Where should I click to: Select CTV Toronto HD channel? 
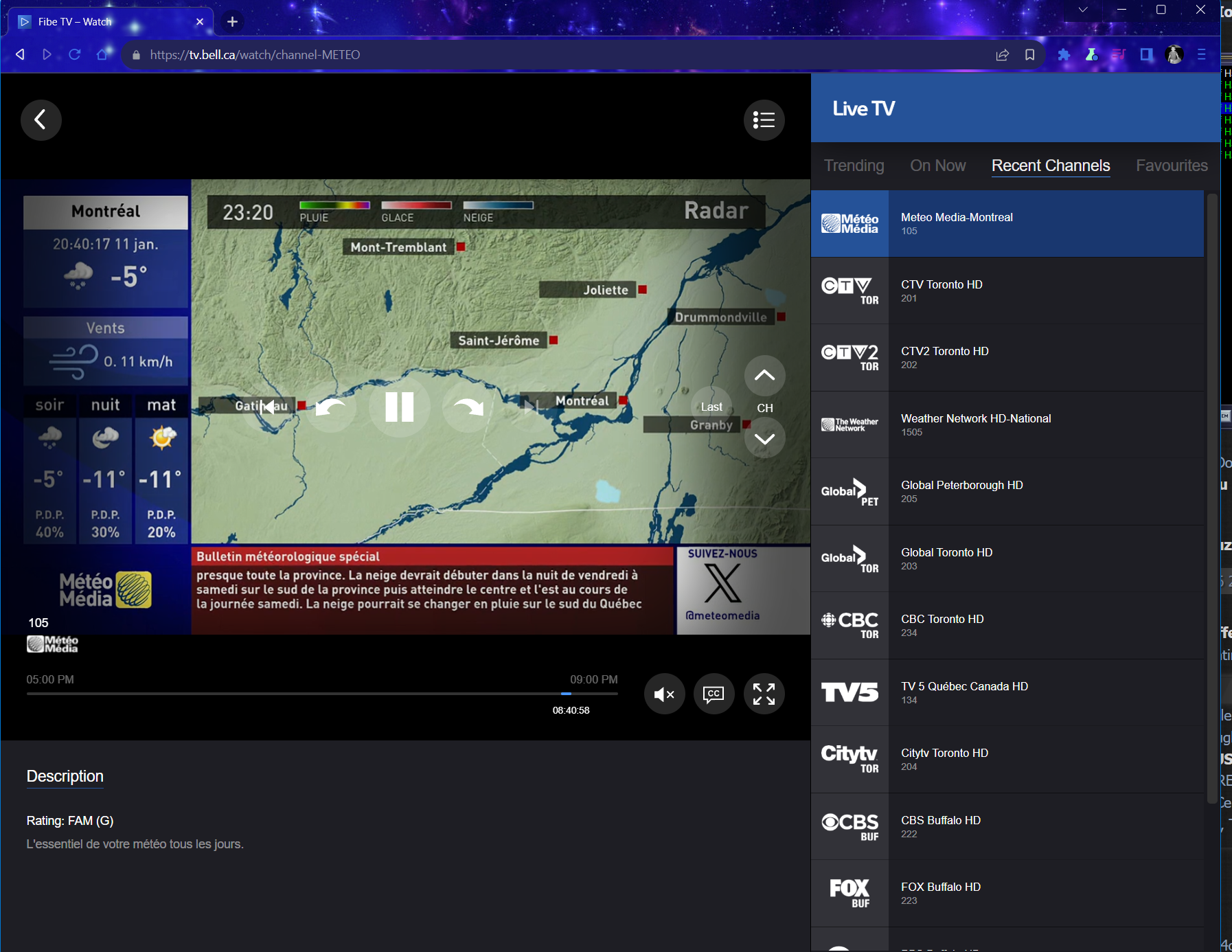[1007, 291]
